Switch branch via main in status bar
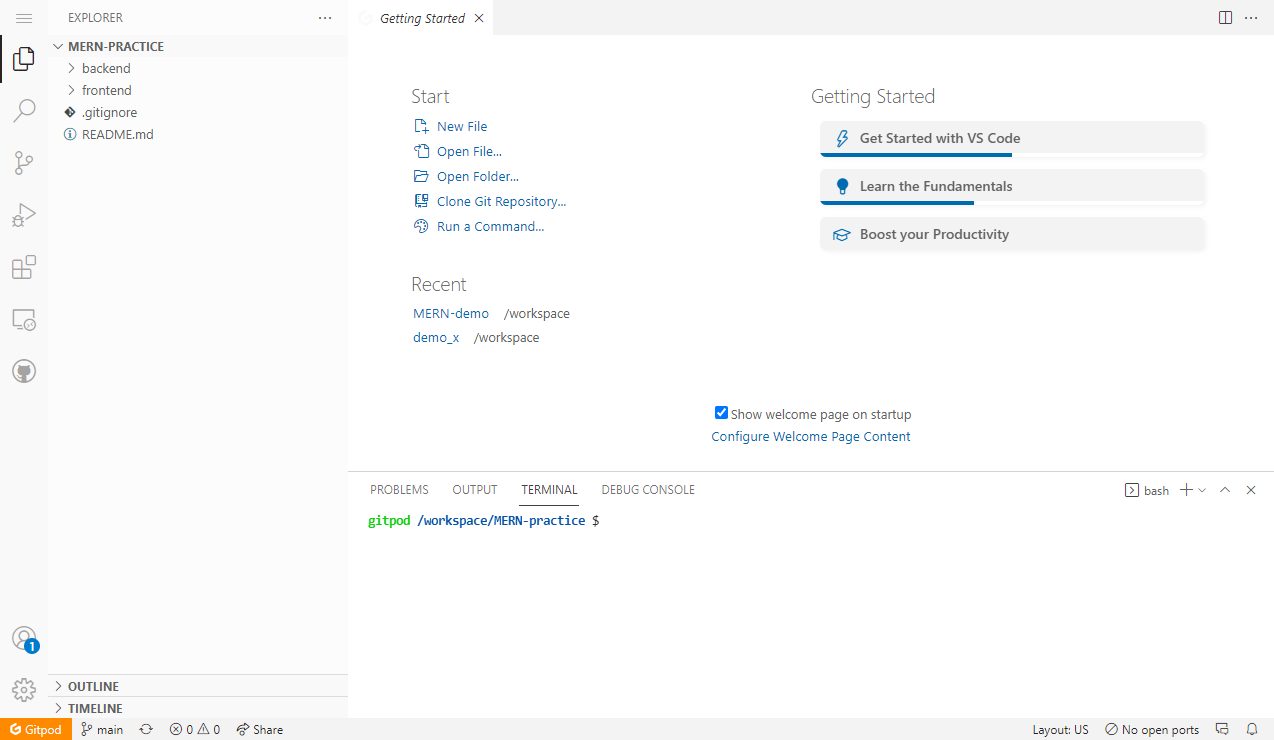This screenshot has width=1274, height=740. pyautogui.click(x=102, y=729)
